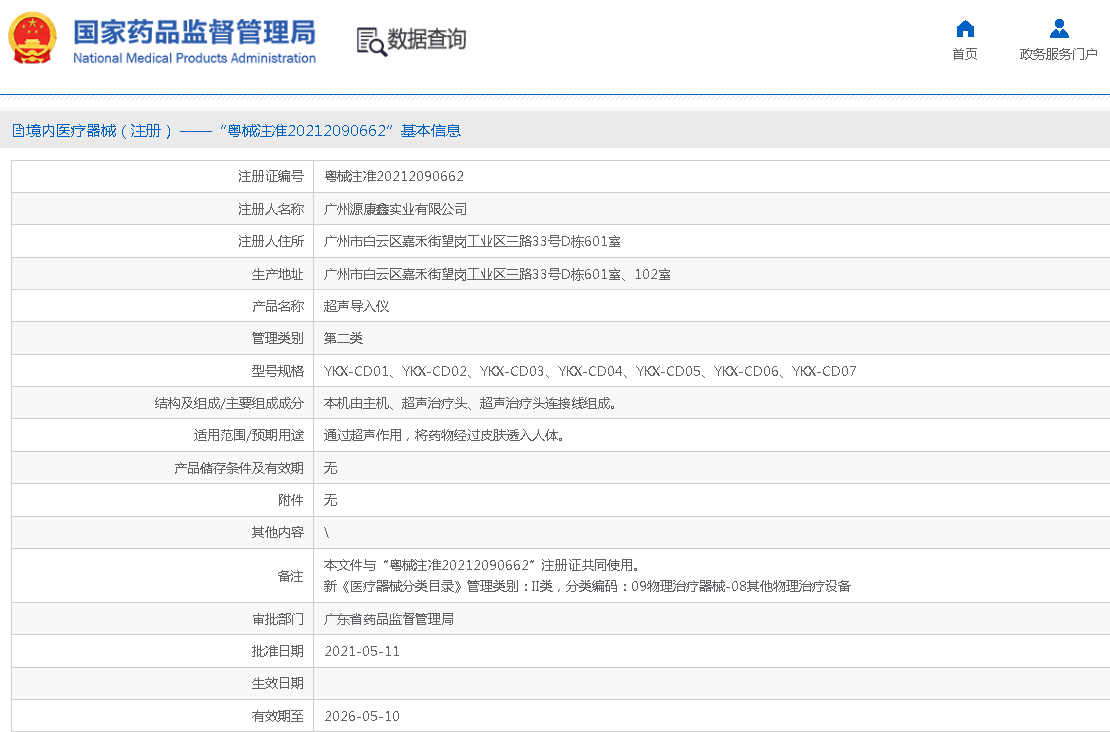The height and width of the screenshot is (732, 1110).
Task: Select registration number 粤械注准20212090662 value
Action: 394,176
